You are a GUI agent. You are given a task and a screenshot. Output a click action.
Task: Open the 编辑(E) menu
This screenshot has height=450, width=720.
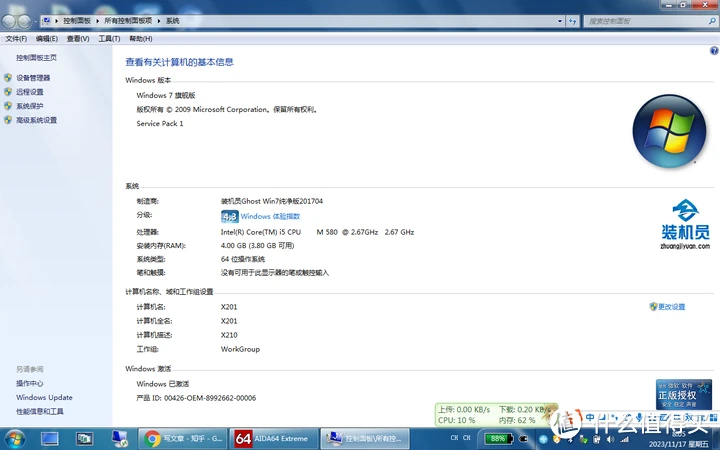pyautogui.click(x=47, y=39)
